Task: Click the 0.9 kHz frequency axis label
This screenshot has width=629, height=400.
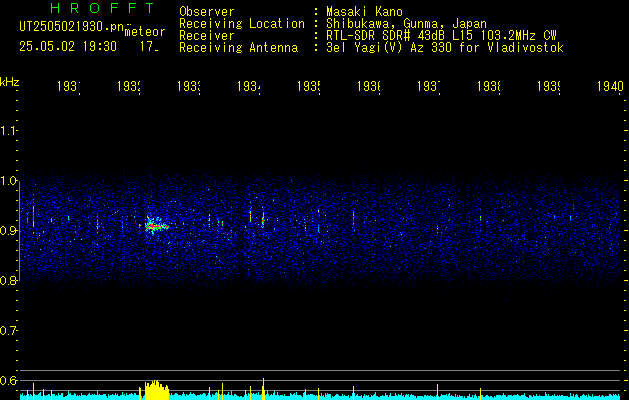Action: point(8,231)
